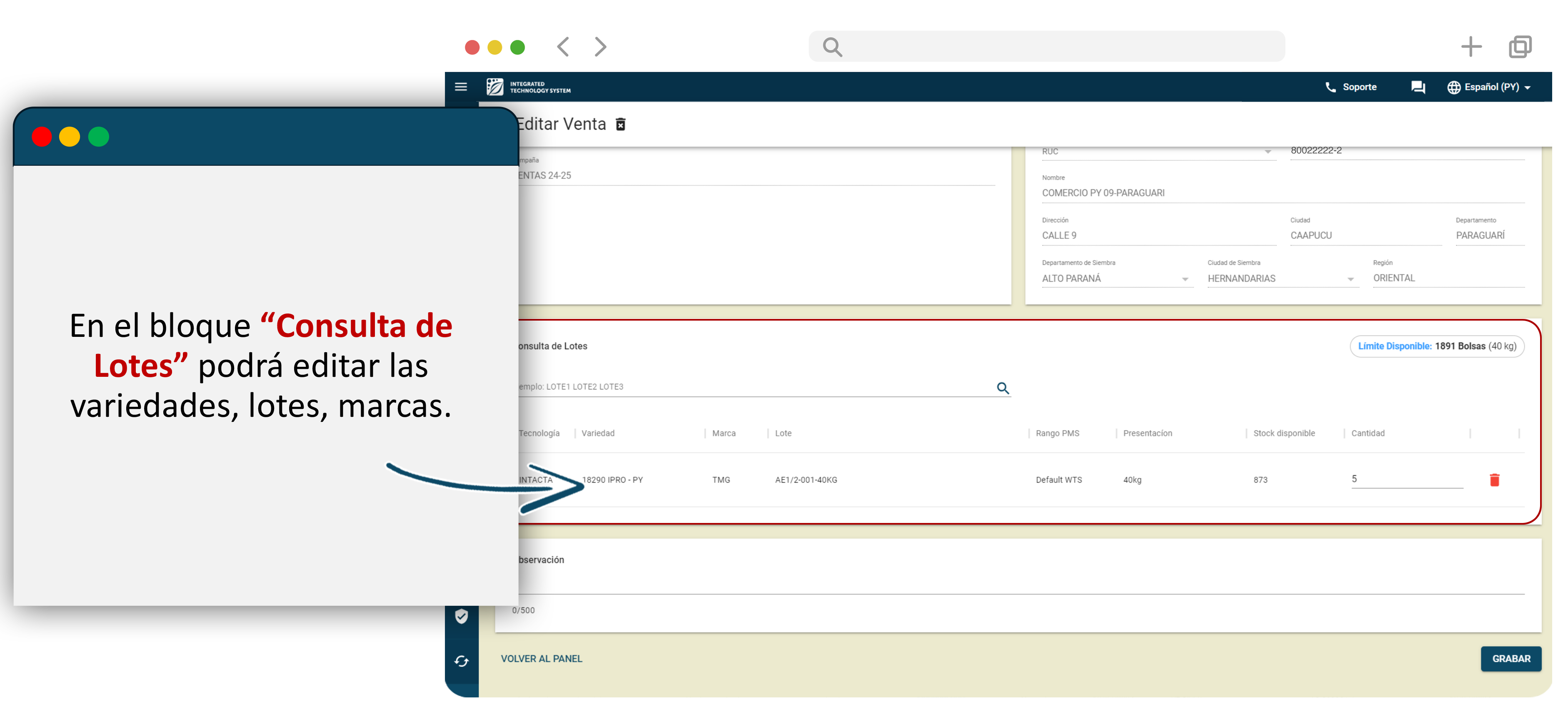Open the chat messages icon
1568x712 pixels.
click(1418, 87)
